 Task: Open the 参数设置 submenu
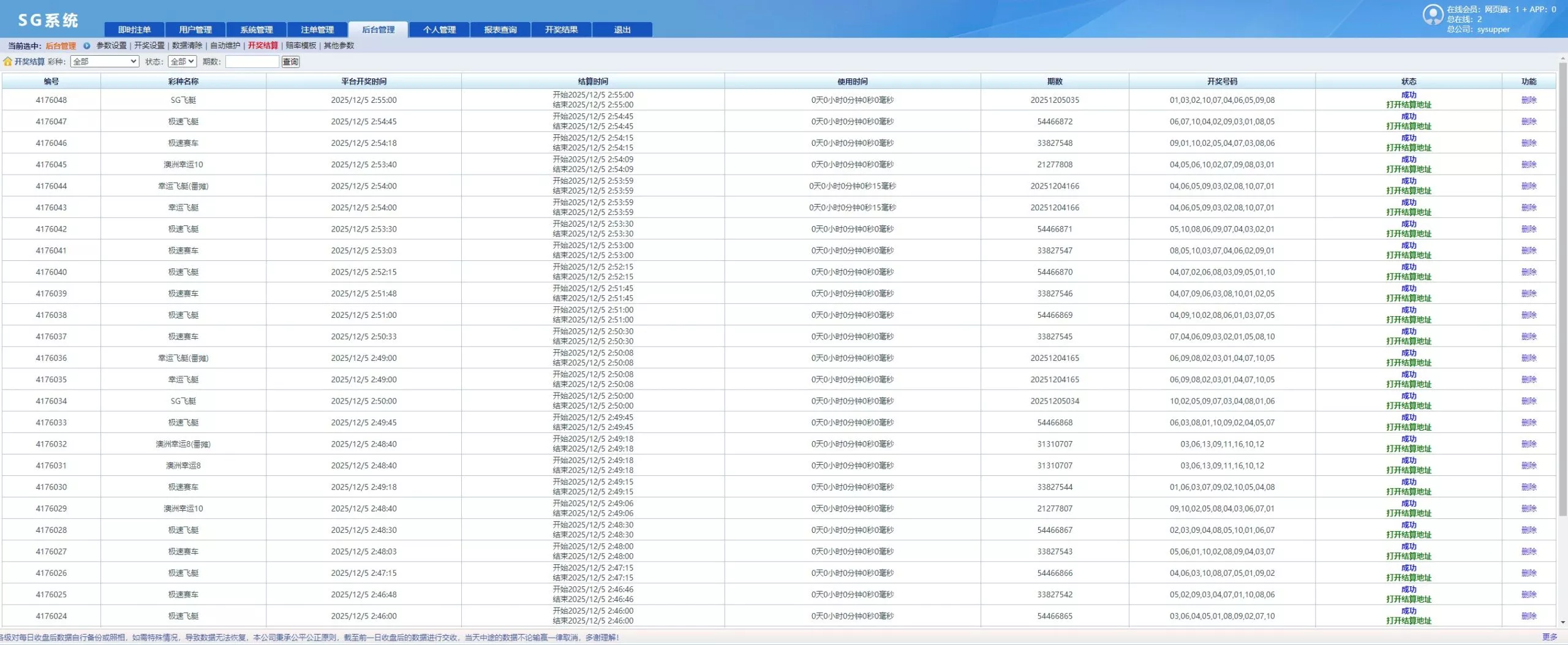tap(111, 46)
